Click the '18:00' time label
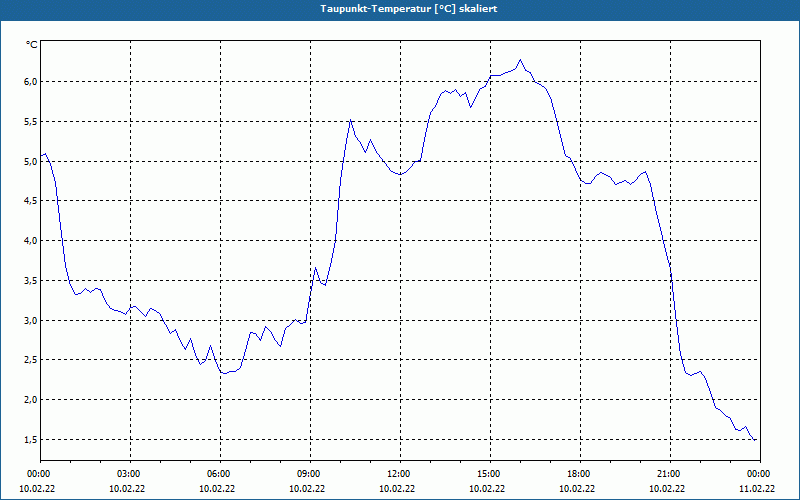Image resolution: width=800 pixels, height=500 pixels. [x=577, y=474]
